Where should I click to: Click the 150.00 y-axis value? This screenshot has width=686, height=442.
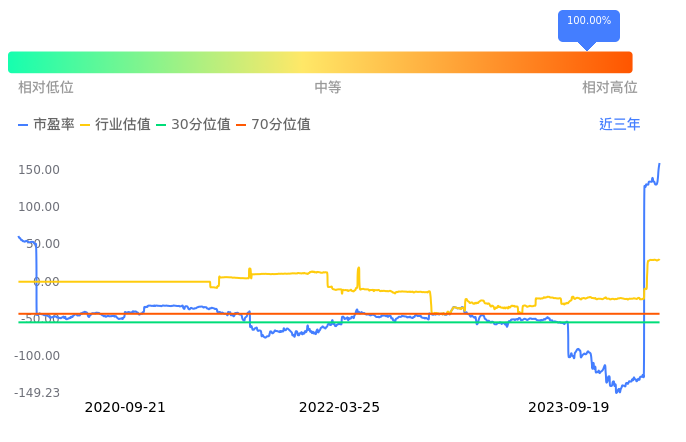(39, 170)
